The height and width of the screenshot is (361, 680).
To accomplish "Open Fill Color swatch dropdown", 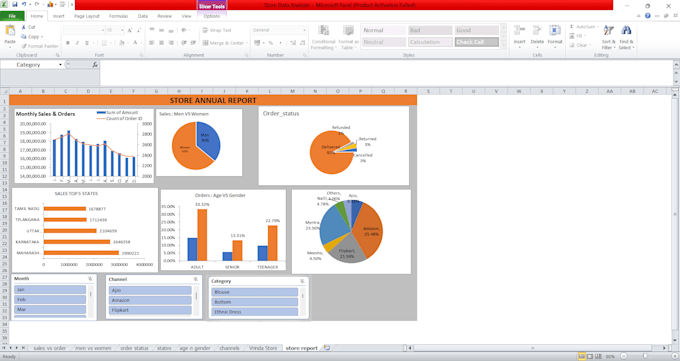I will 127,43.
